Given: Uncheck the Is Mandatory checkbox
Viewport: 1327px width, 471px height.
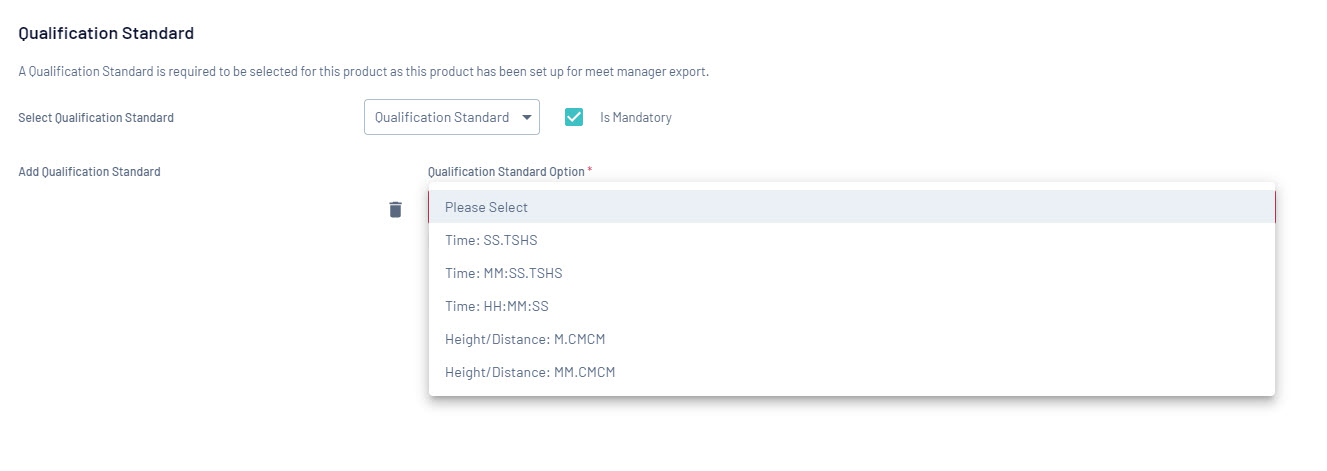Looking at the screenshot, I should point(574,117).
